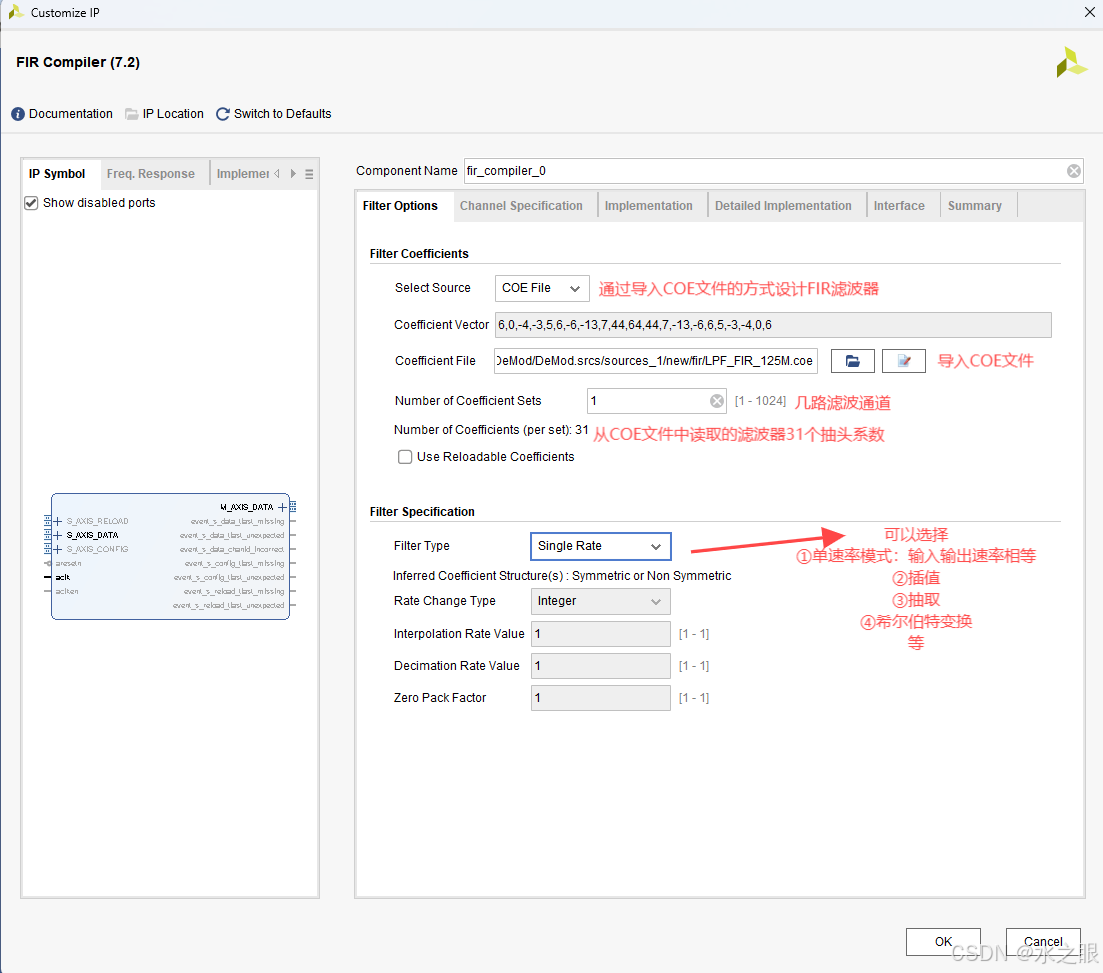Click the aclken port label

click(67, 592)
